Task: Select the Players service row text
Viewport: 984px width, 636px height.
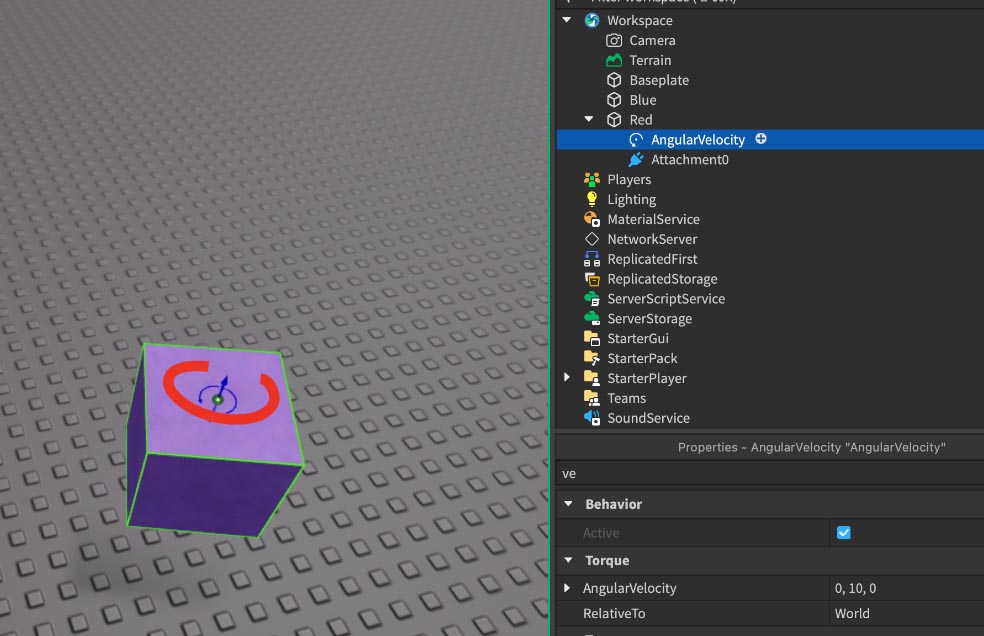Action: click(629, 180)
